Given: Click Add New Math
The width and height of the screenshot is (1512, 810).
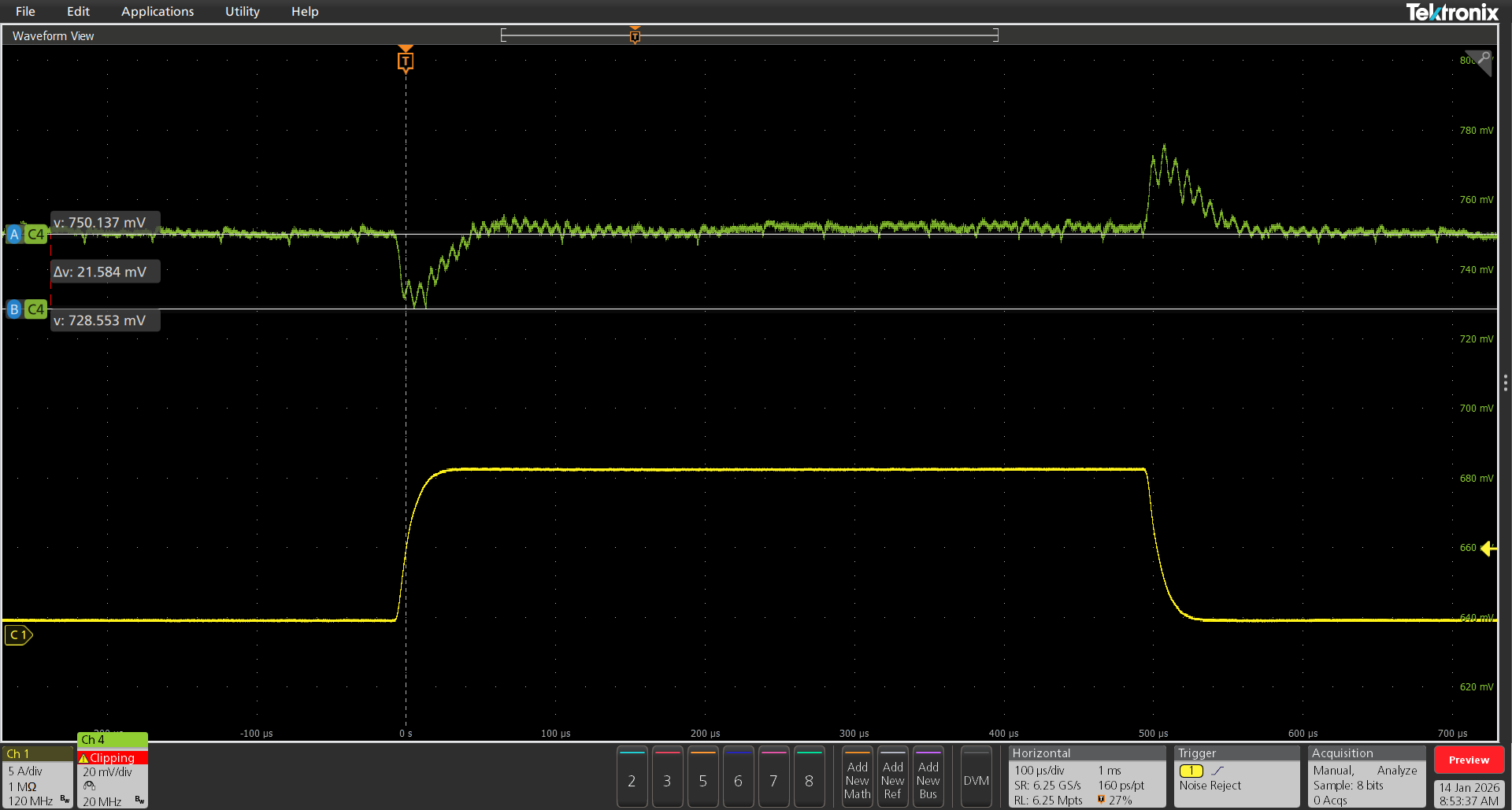Looking at the screenshot, I should (857, 777).
